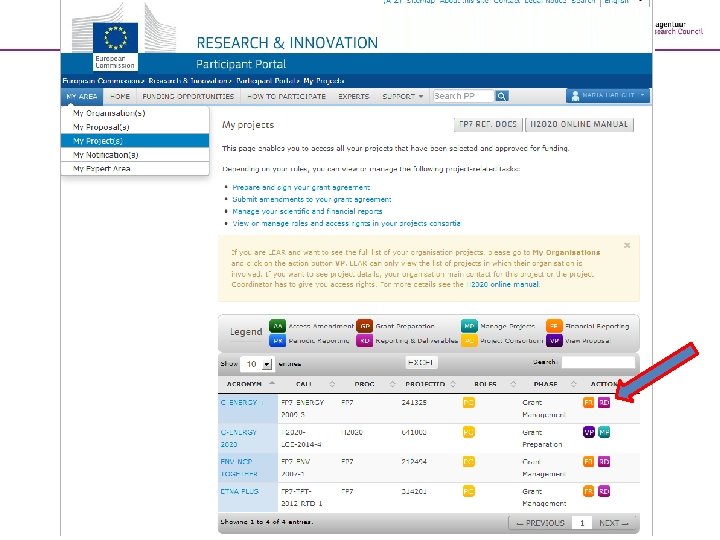The height and width of the screenshot is (540, 720).
Task: Click the PREVIOUS pagination button
Action: point(540,523)
